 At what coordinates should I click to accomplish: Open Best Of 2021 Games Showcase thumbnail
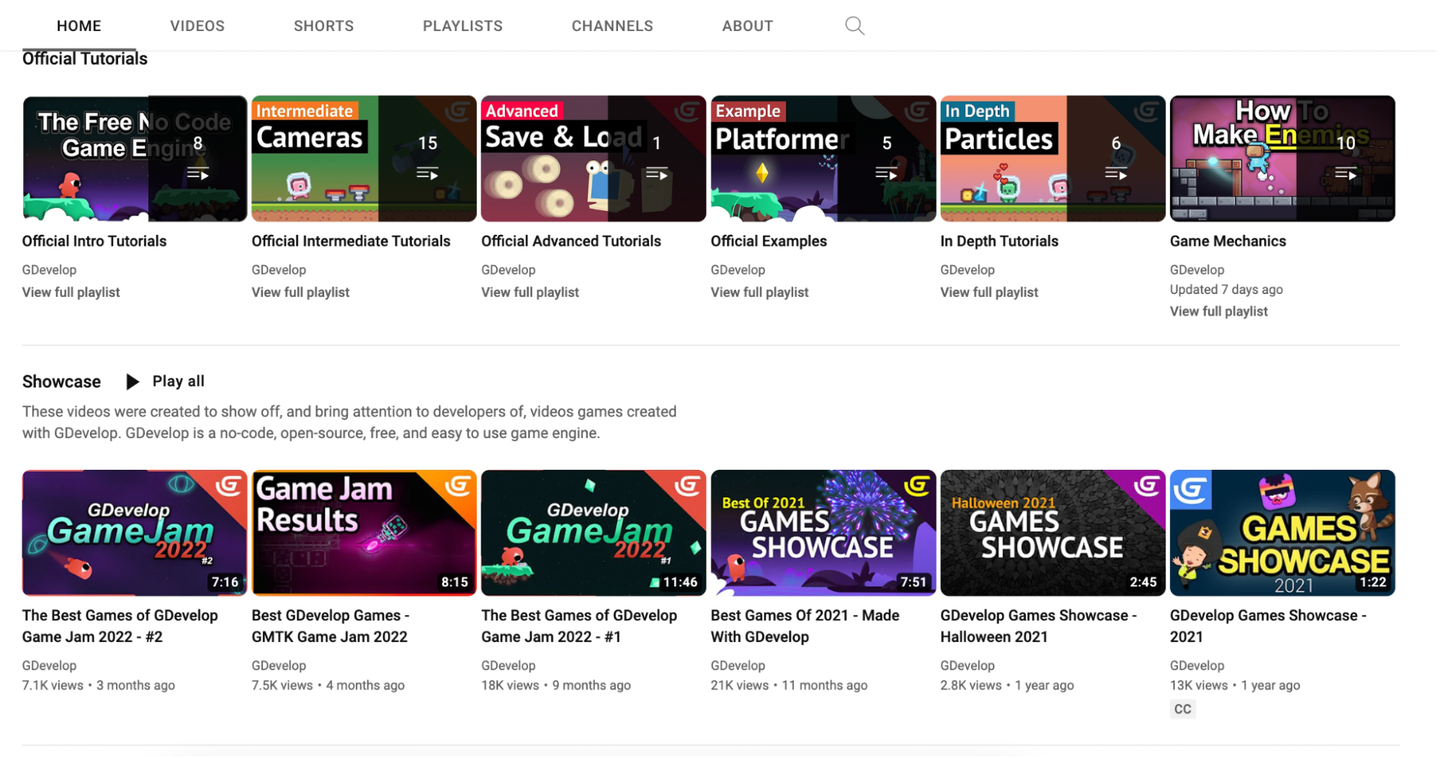coord(823,533)
